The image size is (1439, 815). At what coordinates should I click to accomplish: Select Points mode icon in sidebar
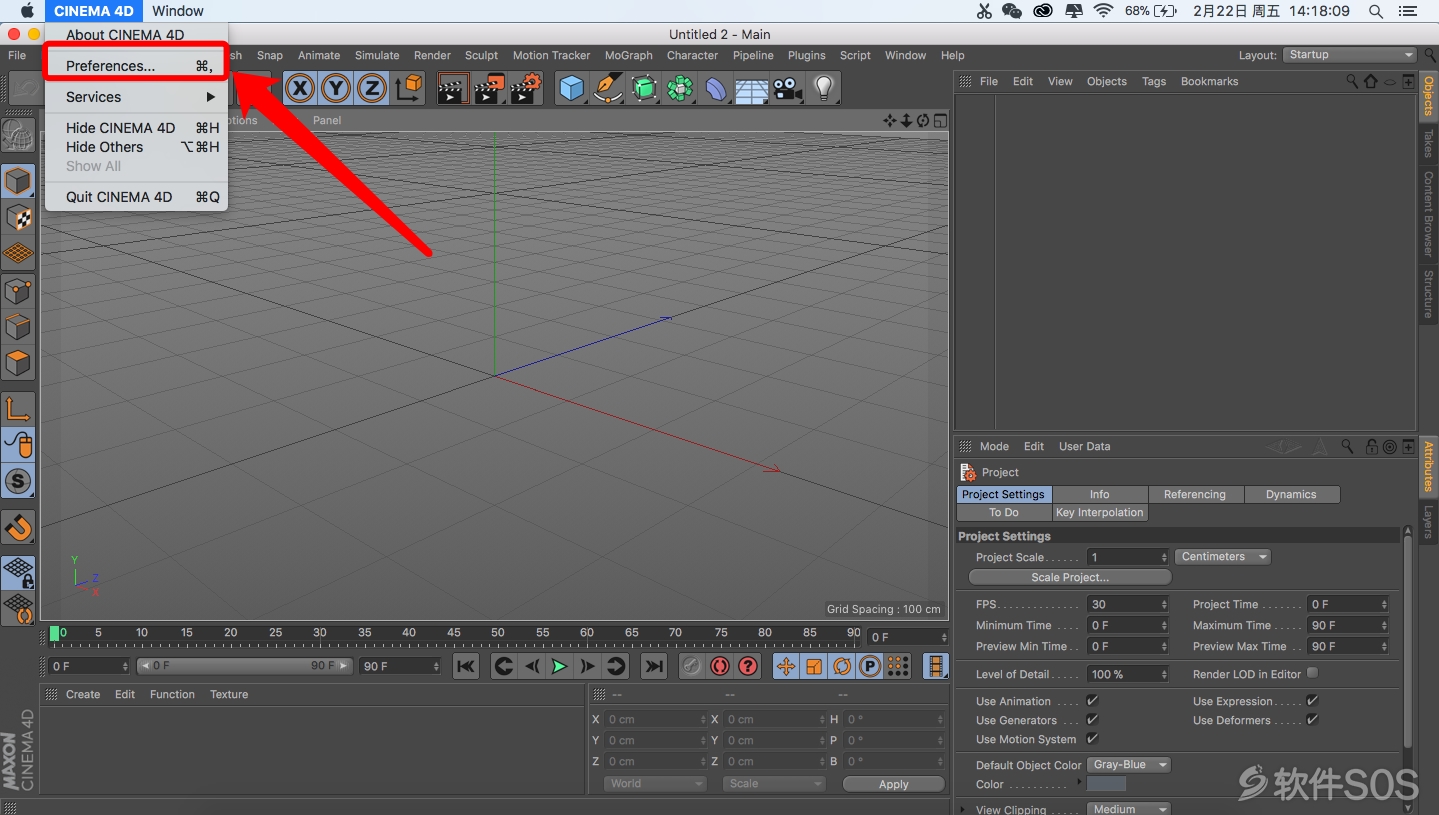tap(18, 291)
